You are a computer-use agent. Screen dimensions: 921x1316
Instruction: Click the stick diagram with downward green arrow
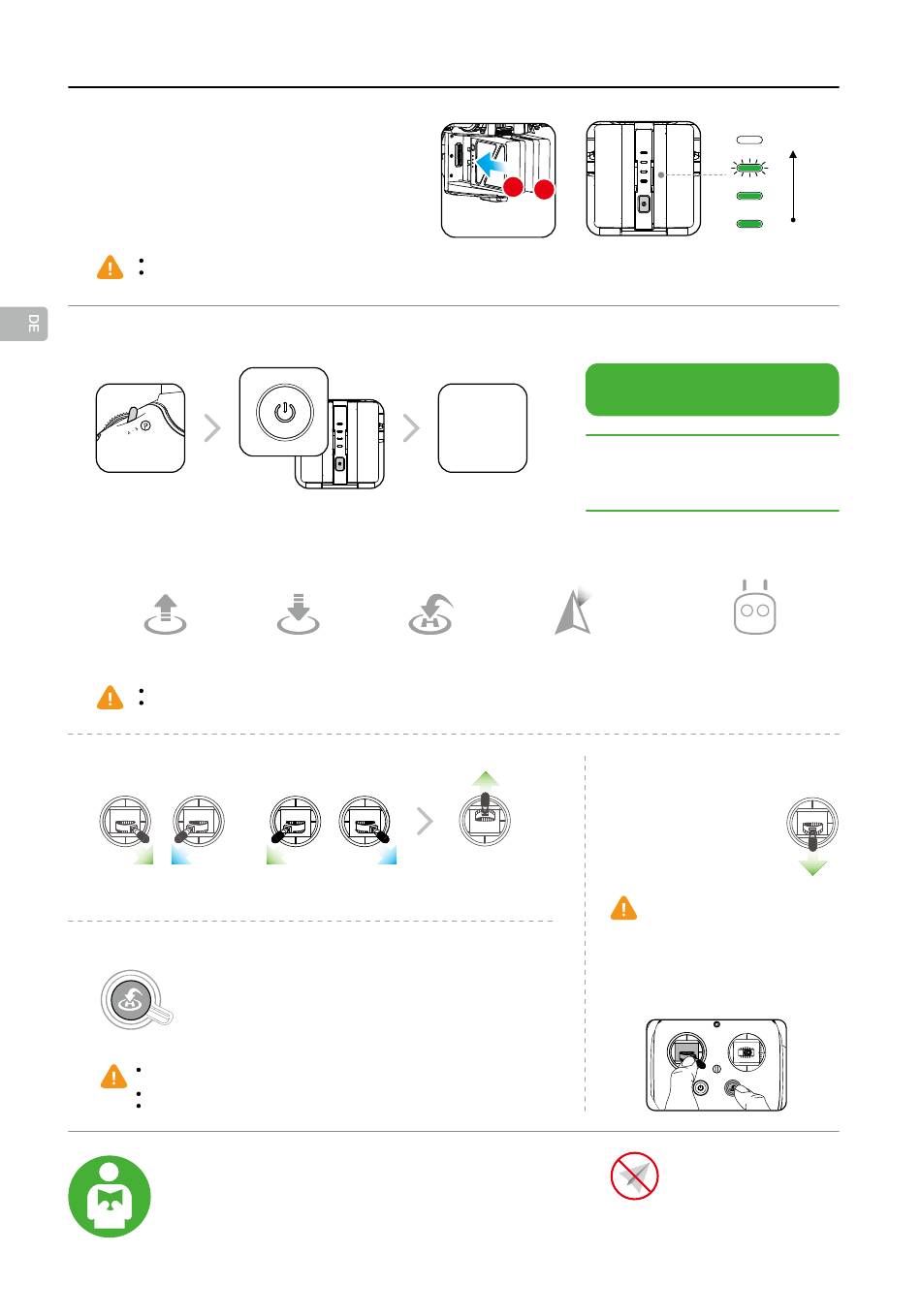(x=812, y=834)
